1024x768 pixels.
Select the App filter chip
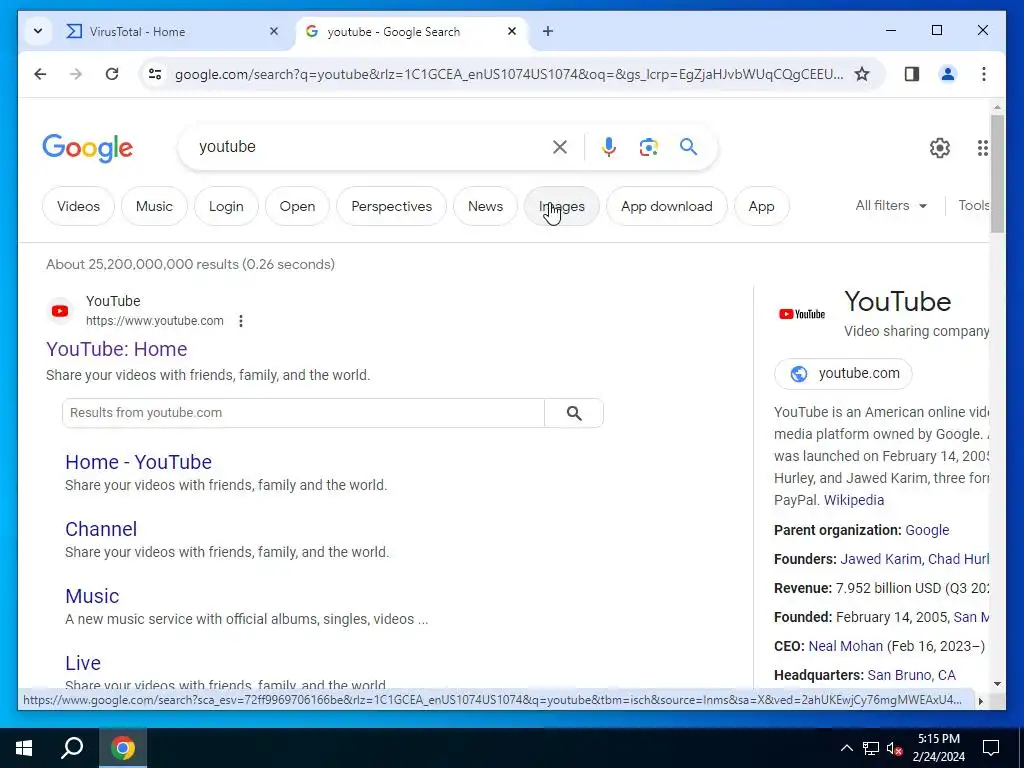pyautogui.click(x=761, y=206)
